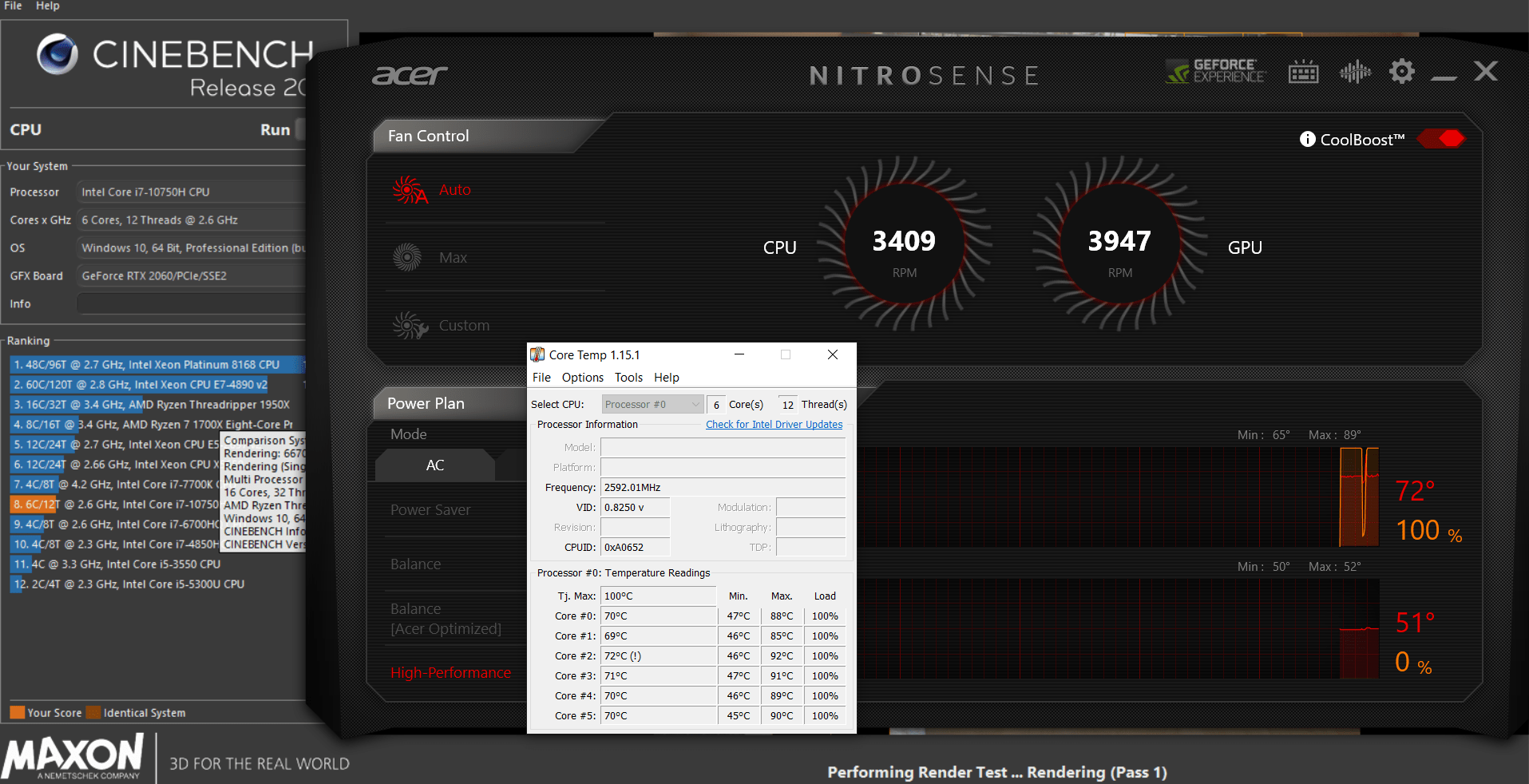Viewport: 1529px width, 784px height.
Task: Select the Power Saver plan
Action: coord(430,509)
